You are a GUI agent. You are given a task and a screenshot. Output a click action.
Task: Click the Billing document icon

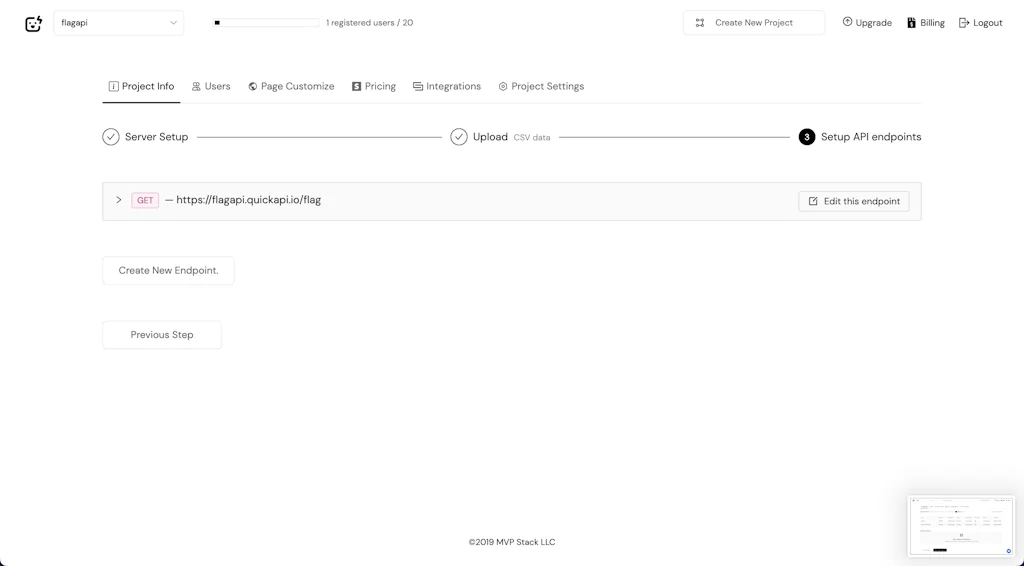tap(912, 23)
